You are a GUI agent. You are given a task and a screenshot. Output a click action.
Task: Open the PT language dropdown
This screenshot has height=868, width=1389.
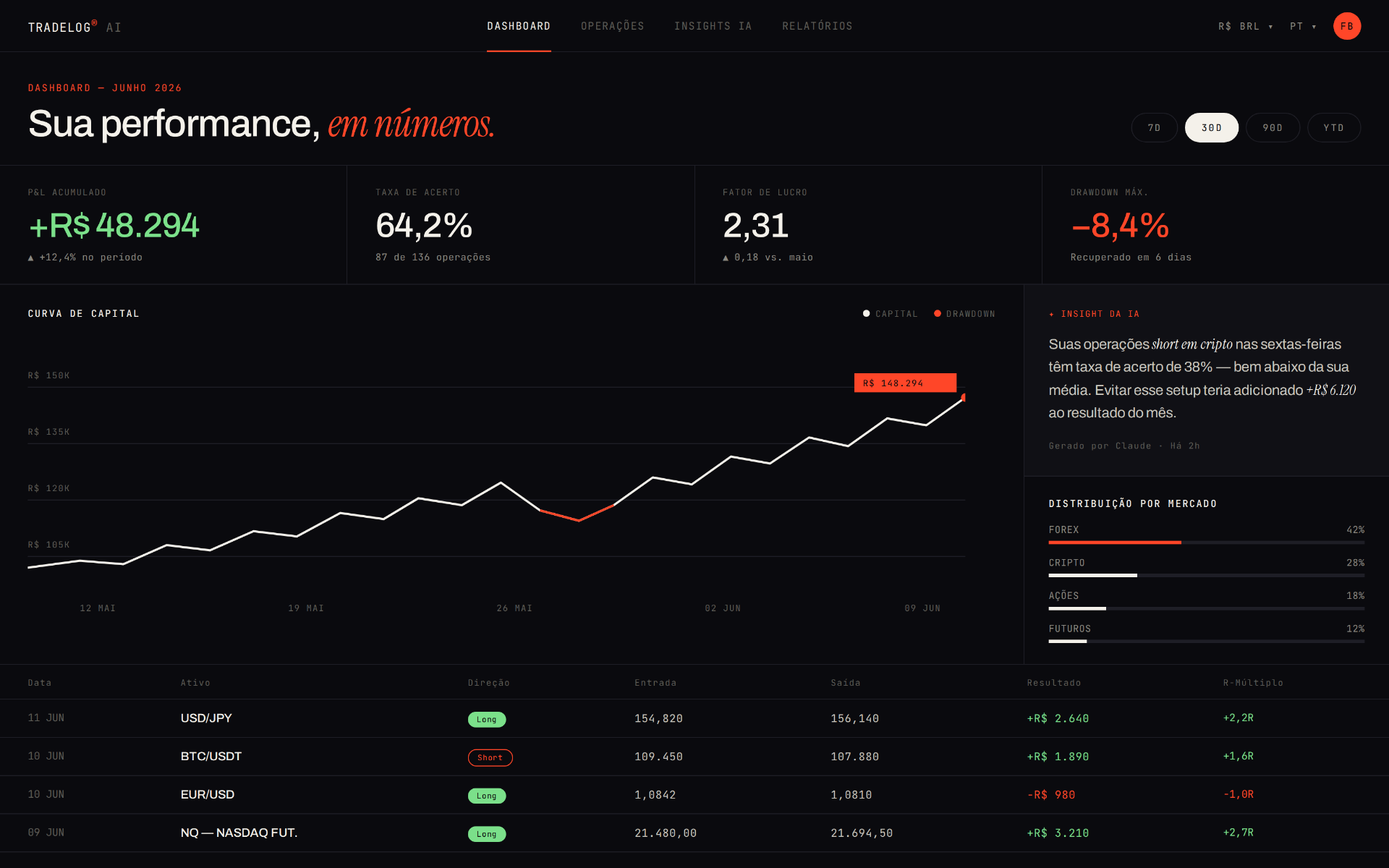point(1303,27)
